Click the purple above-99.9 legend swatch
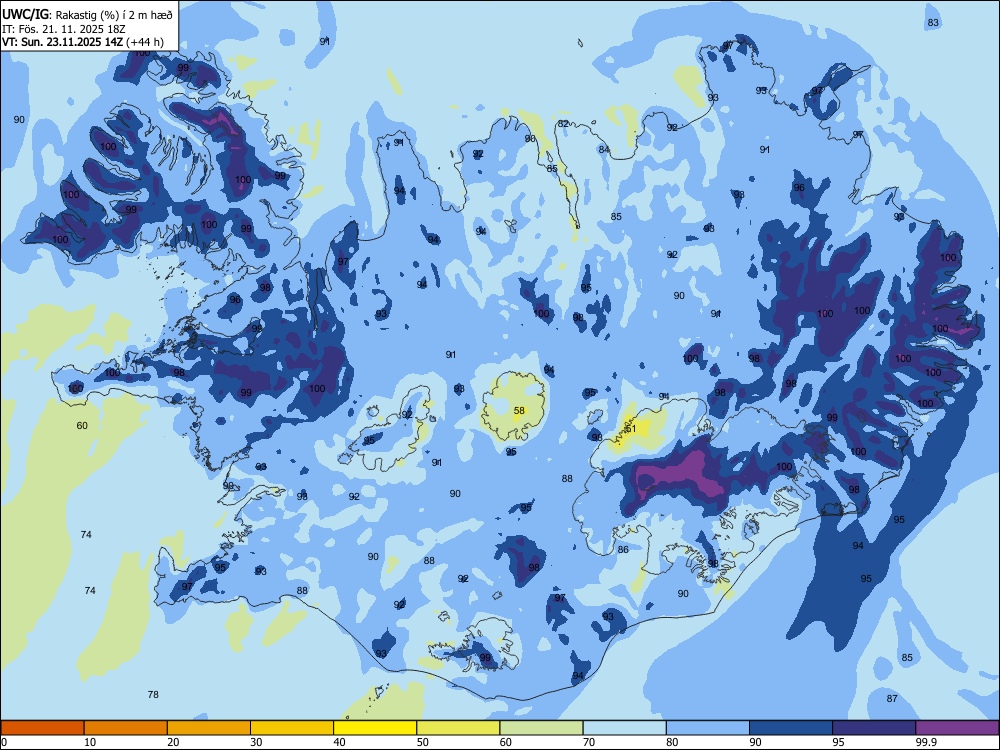1000x750 pixels. [957, 728]
